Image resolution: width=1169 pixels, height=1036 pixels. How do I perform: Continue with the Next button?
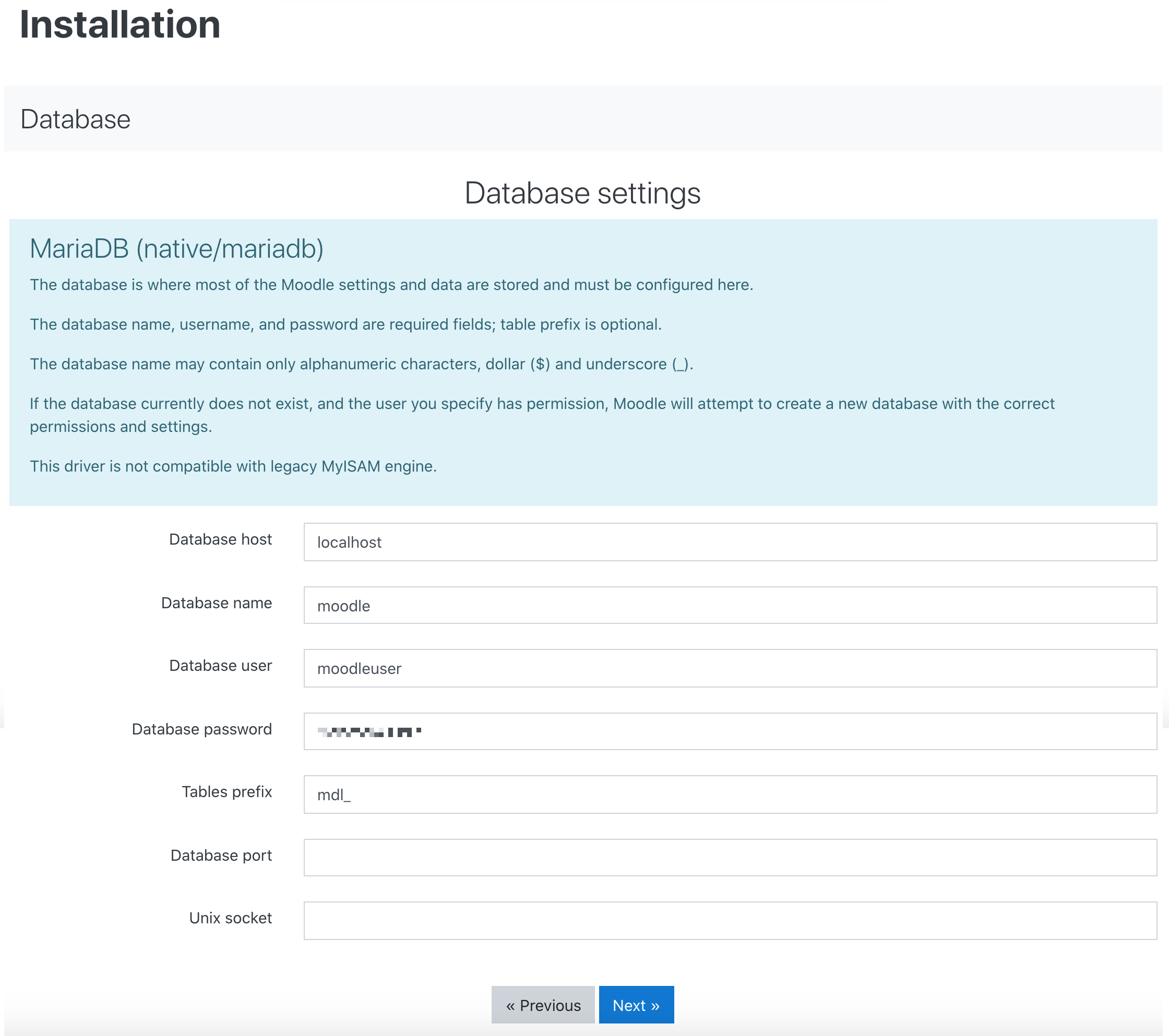coord(636,1005)
